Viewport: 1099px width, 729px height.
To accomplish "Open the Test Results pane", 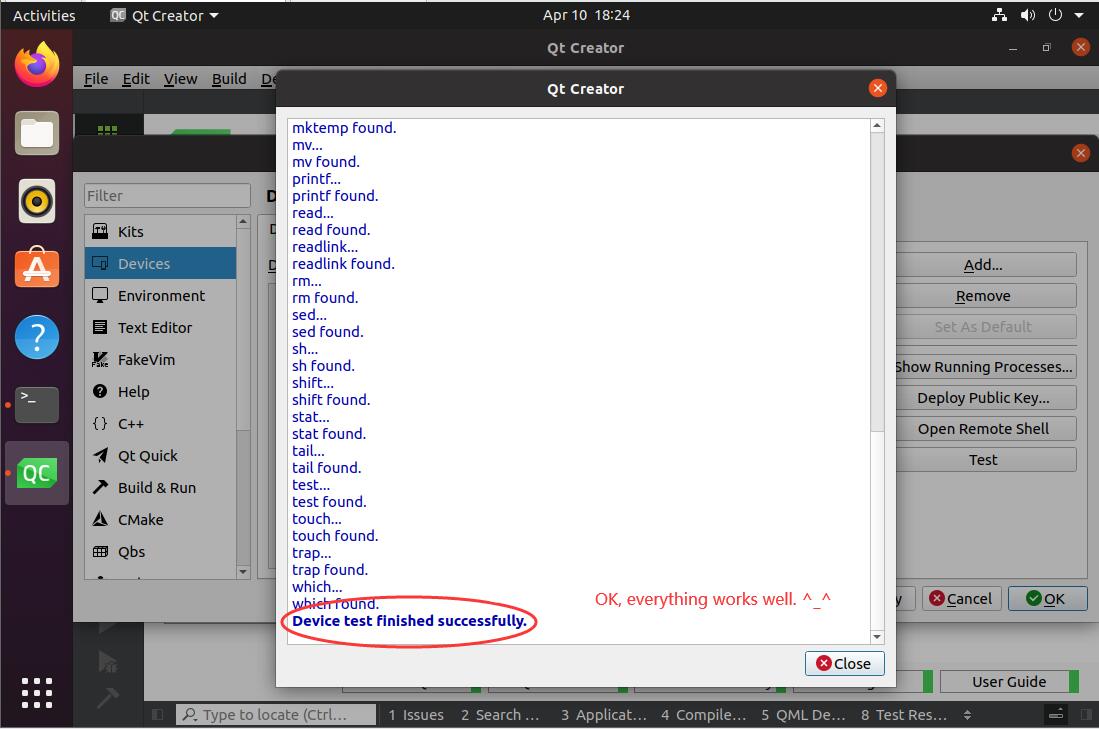I will (904, 715).
